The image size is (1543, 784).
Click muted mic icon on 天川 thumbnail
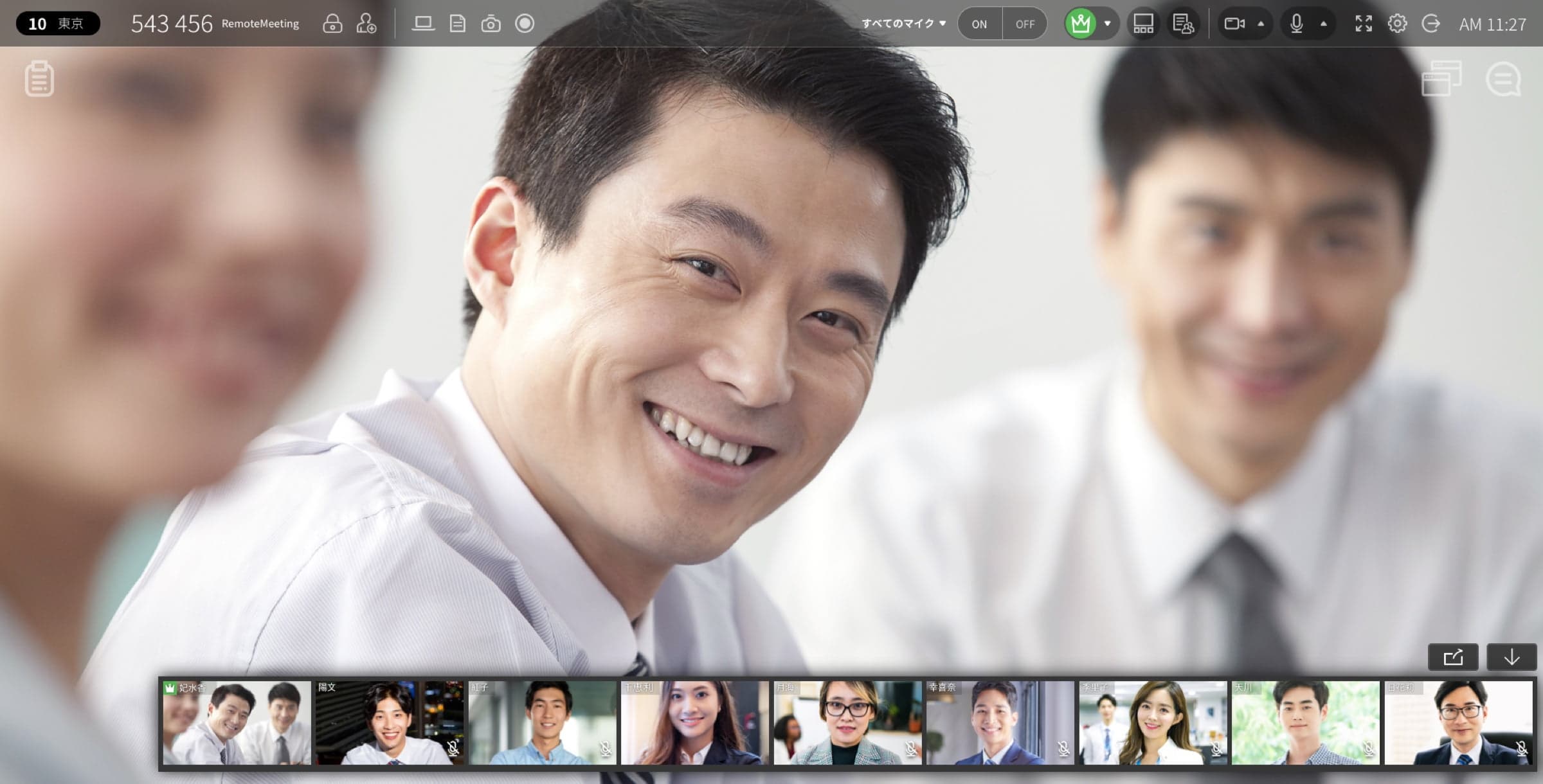pos(1369,748)
